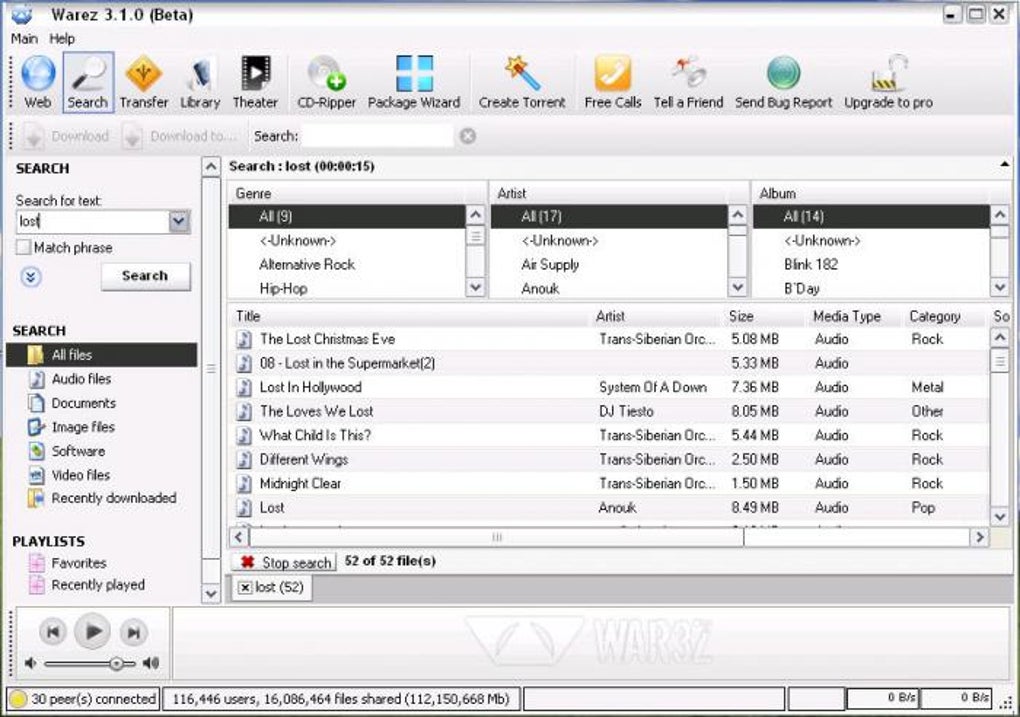Sort results by Media Type column

tap(853, 316)
